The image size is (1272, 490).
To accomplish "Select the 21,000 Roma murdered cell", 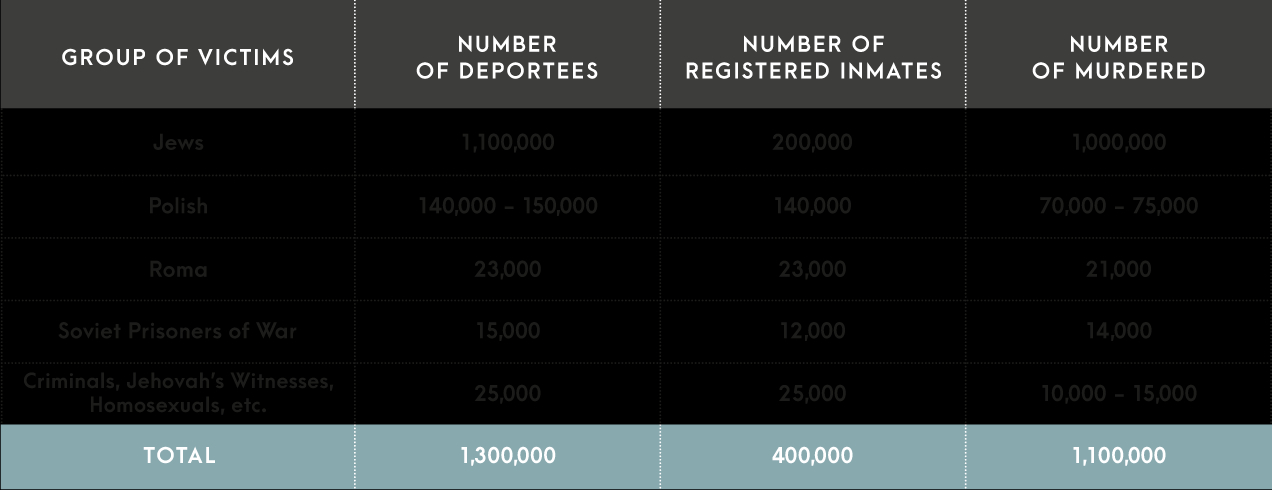I will [x=1119, y=269].
